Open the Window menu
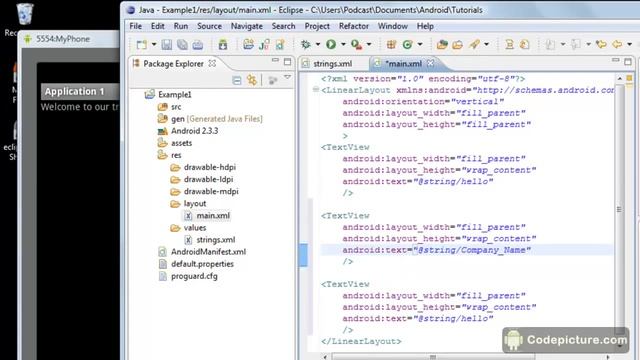640x360 pixels. (393, 26)
